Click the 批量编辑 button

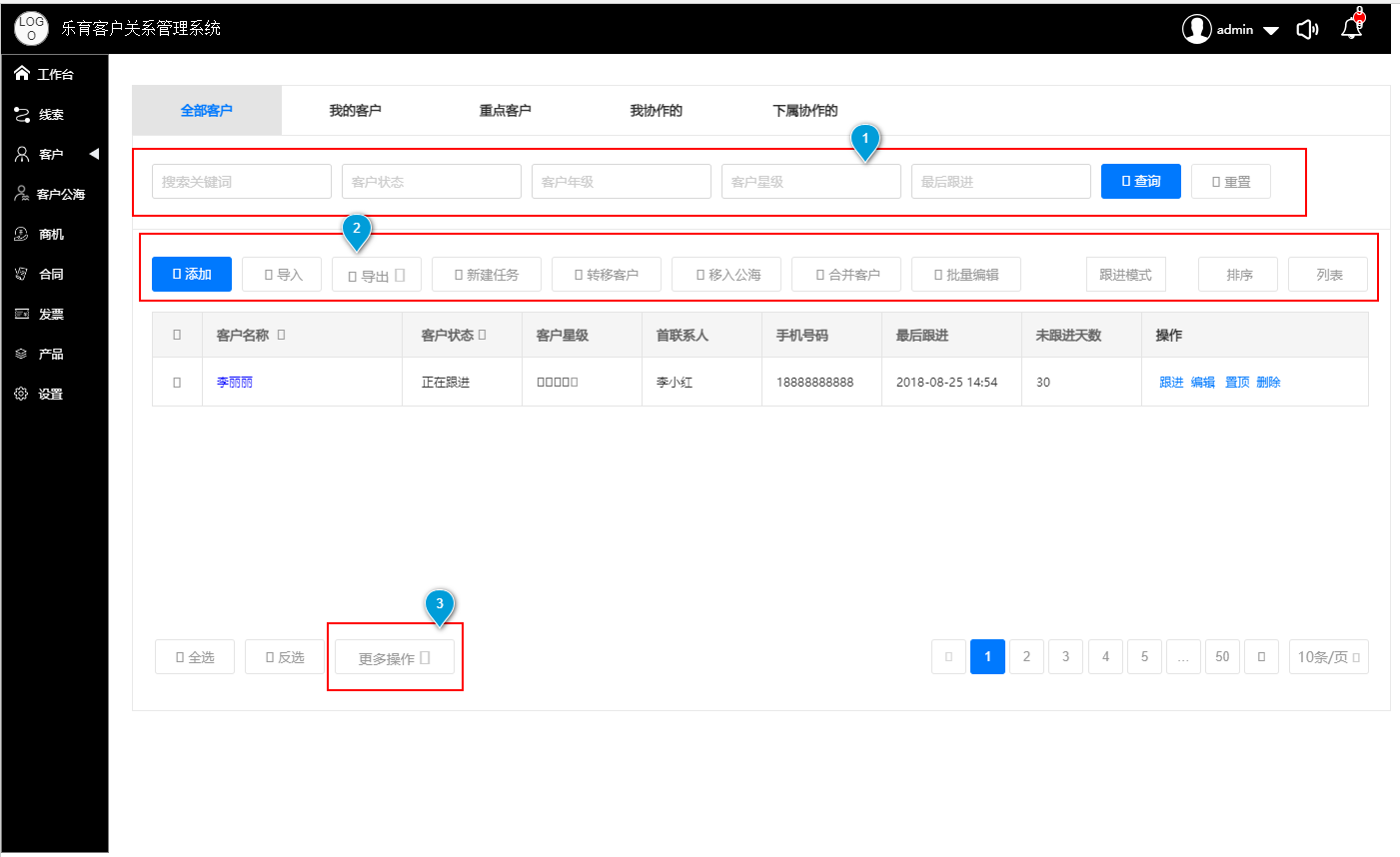point(966,275)
